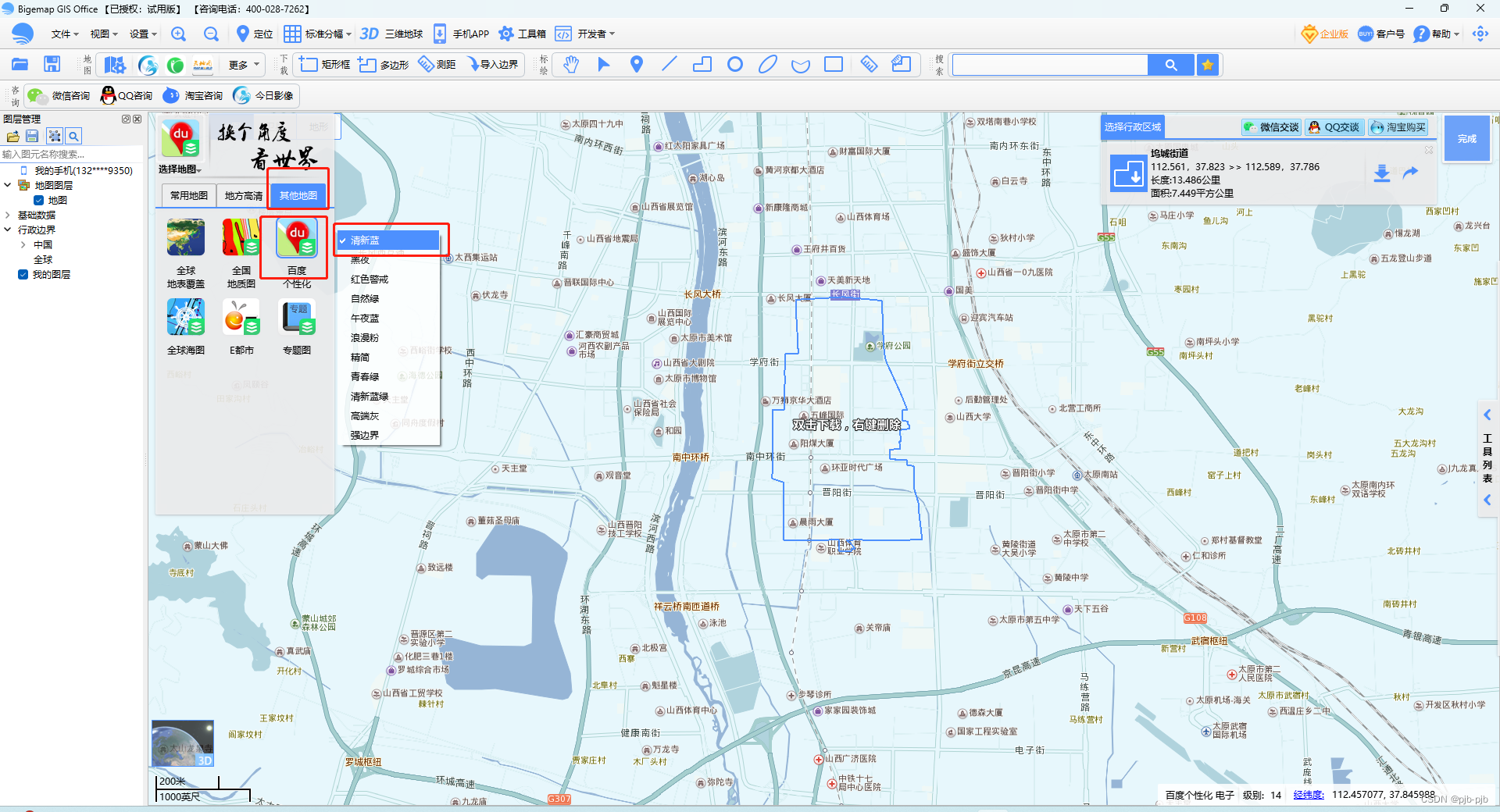Check the 地图 layer checkbox
The height and width of the screenshot is (812, 1500).
click(x=37, y=200)
